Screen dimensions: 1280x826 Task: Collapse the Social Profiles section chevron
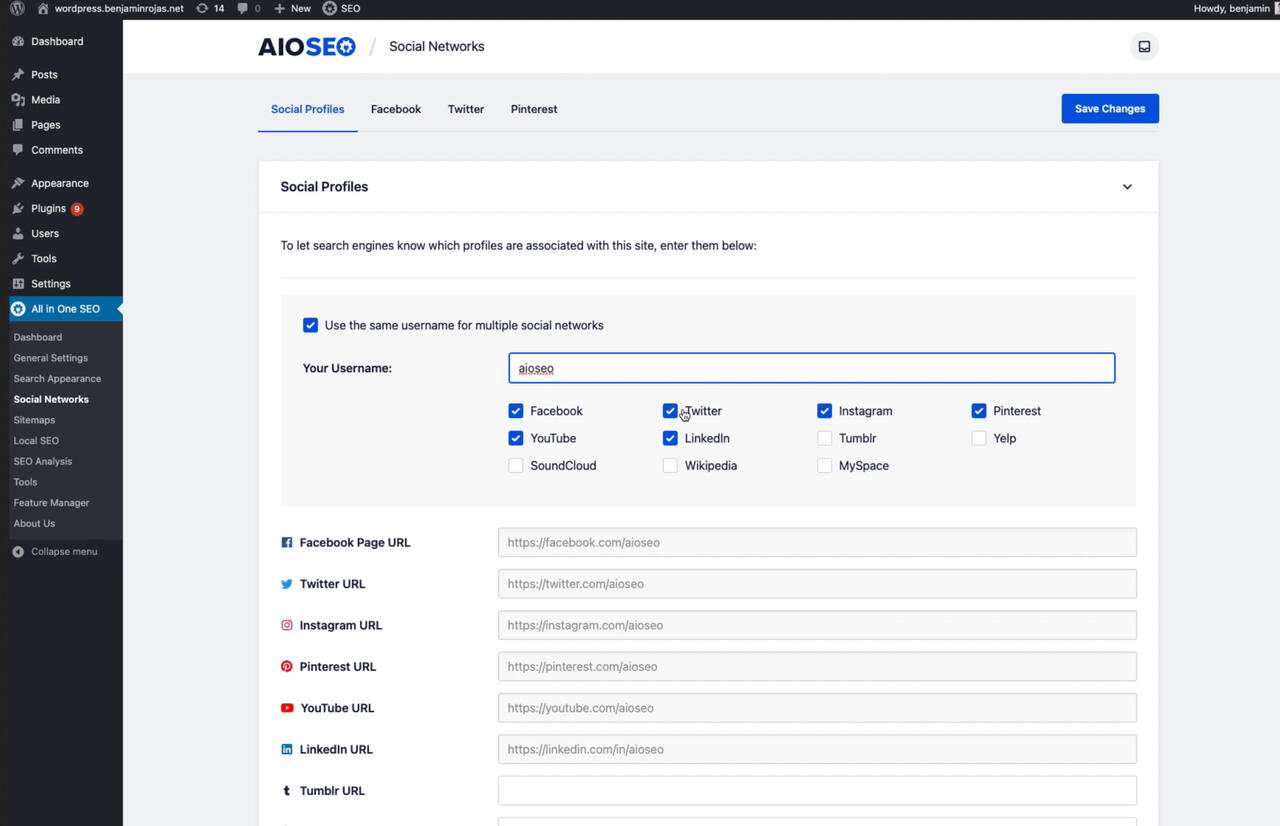[x=1127, y=187]
